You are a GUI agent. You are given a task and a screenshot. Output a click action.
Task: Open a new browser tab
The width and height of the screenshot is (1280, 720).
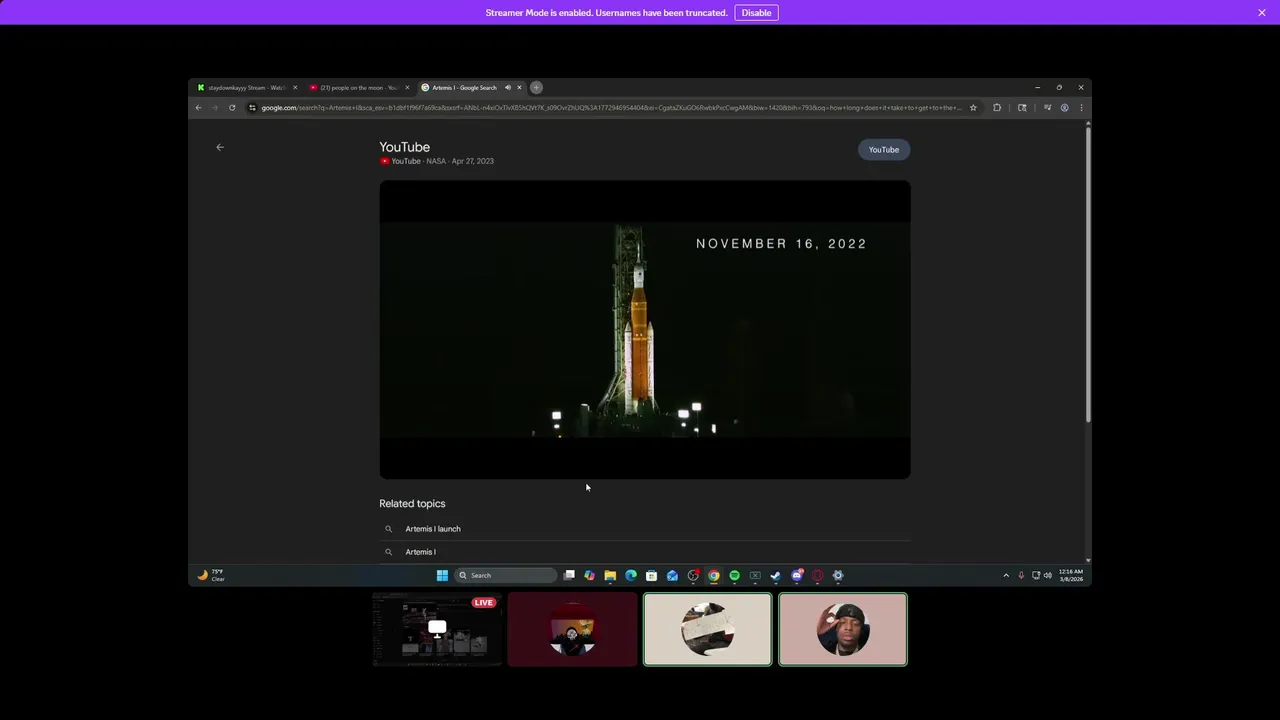(536, 88)
